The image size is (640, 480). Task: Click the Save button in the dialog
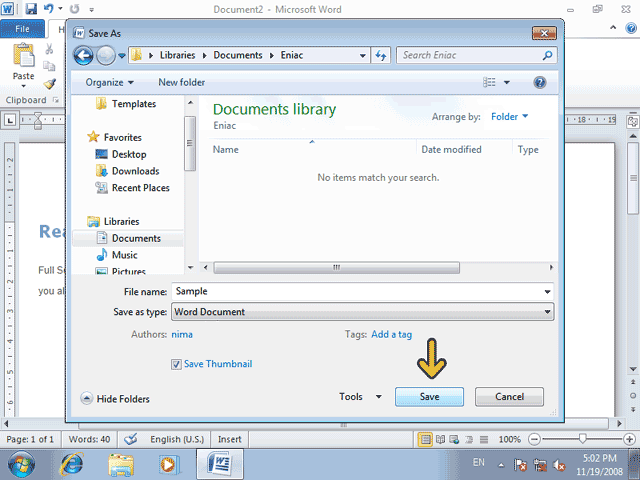[x=429, y=397]
